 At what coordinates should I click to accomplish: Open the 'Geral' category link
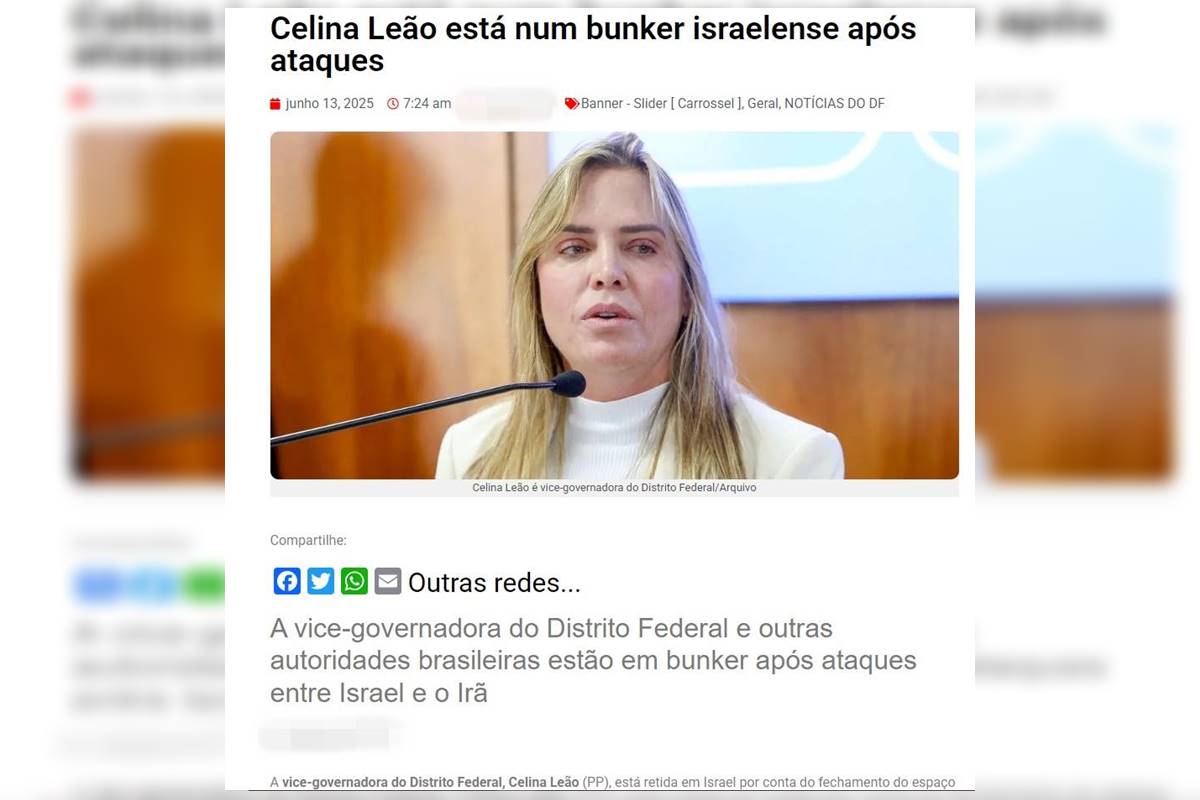coord(763,104)
